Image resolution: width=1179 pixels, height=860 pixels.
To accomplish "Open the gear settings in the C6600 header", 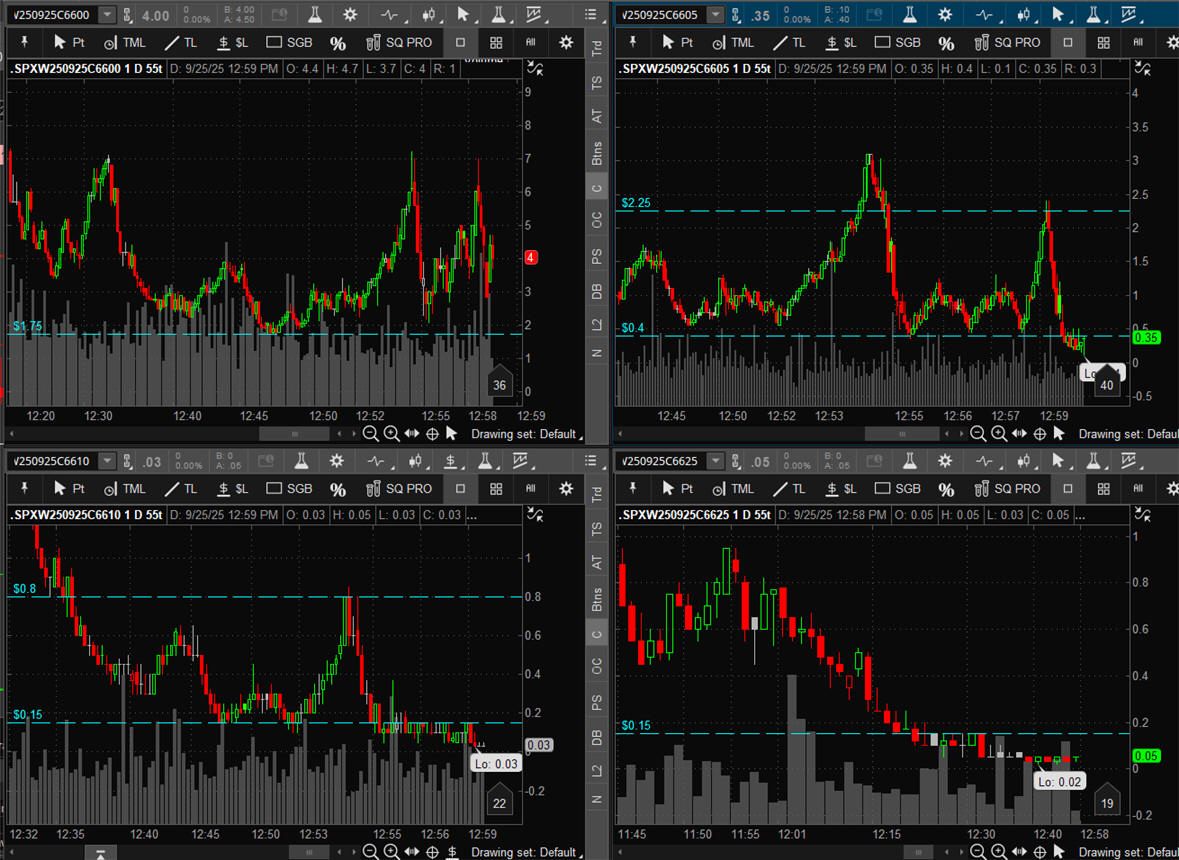I will pyautogui.click(x=349, y=15).
